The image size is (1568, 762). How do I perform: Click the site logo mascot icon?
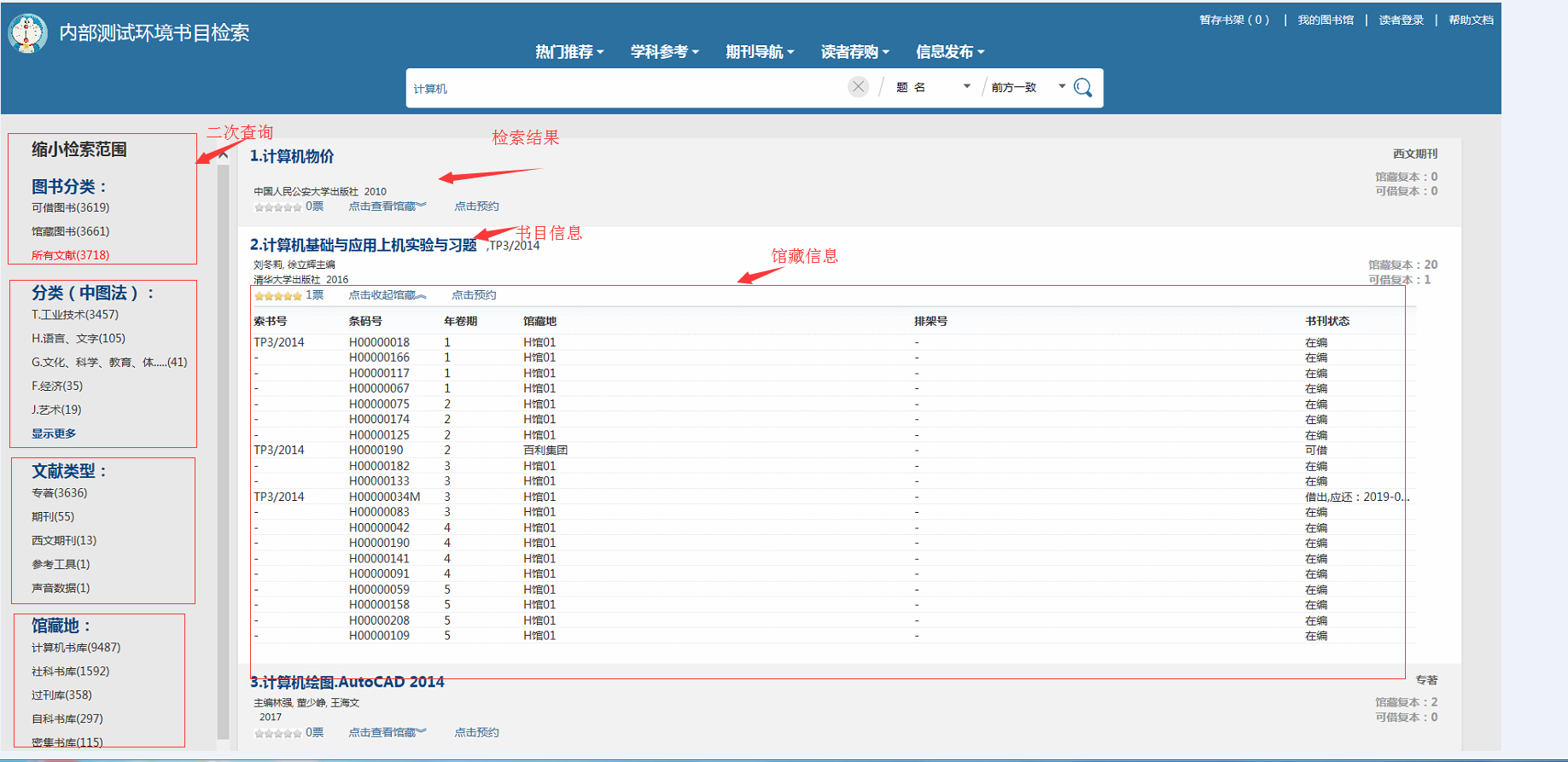27,34
